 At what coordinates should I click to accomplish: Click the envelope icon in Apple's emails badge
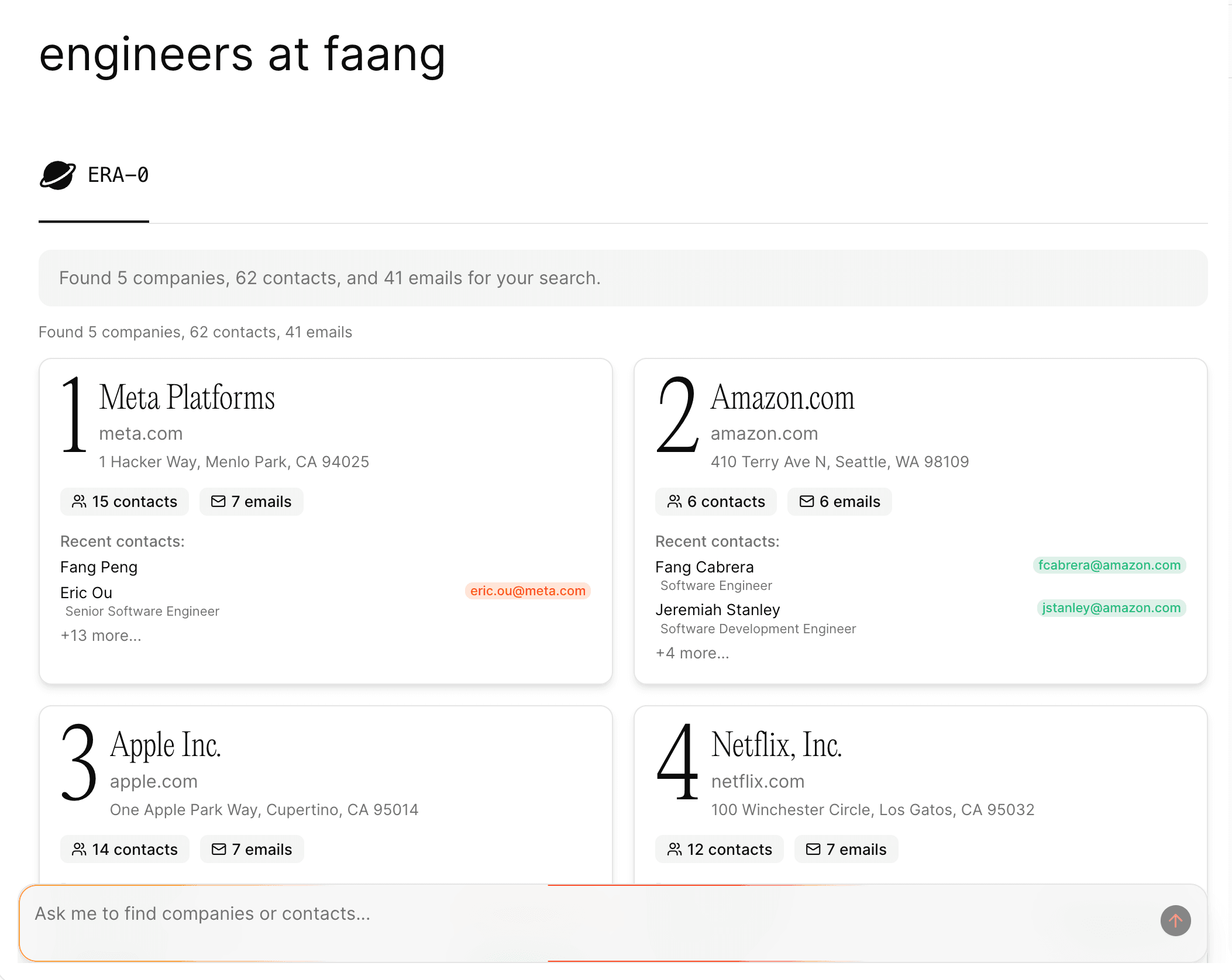(219, 849)
